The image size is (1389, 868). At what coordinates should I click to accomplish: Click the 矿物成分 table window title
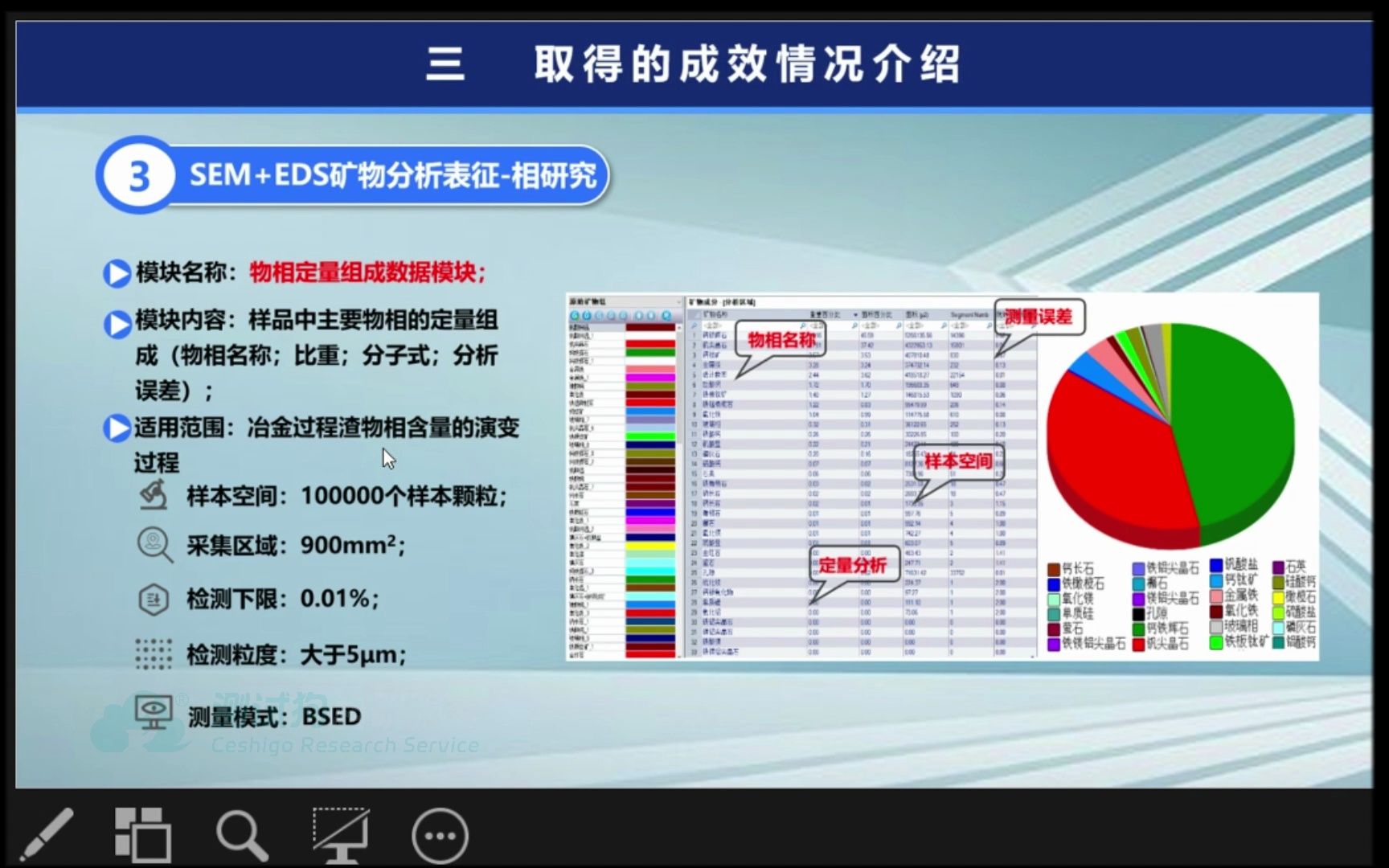[x=722, y=302]
